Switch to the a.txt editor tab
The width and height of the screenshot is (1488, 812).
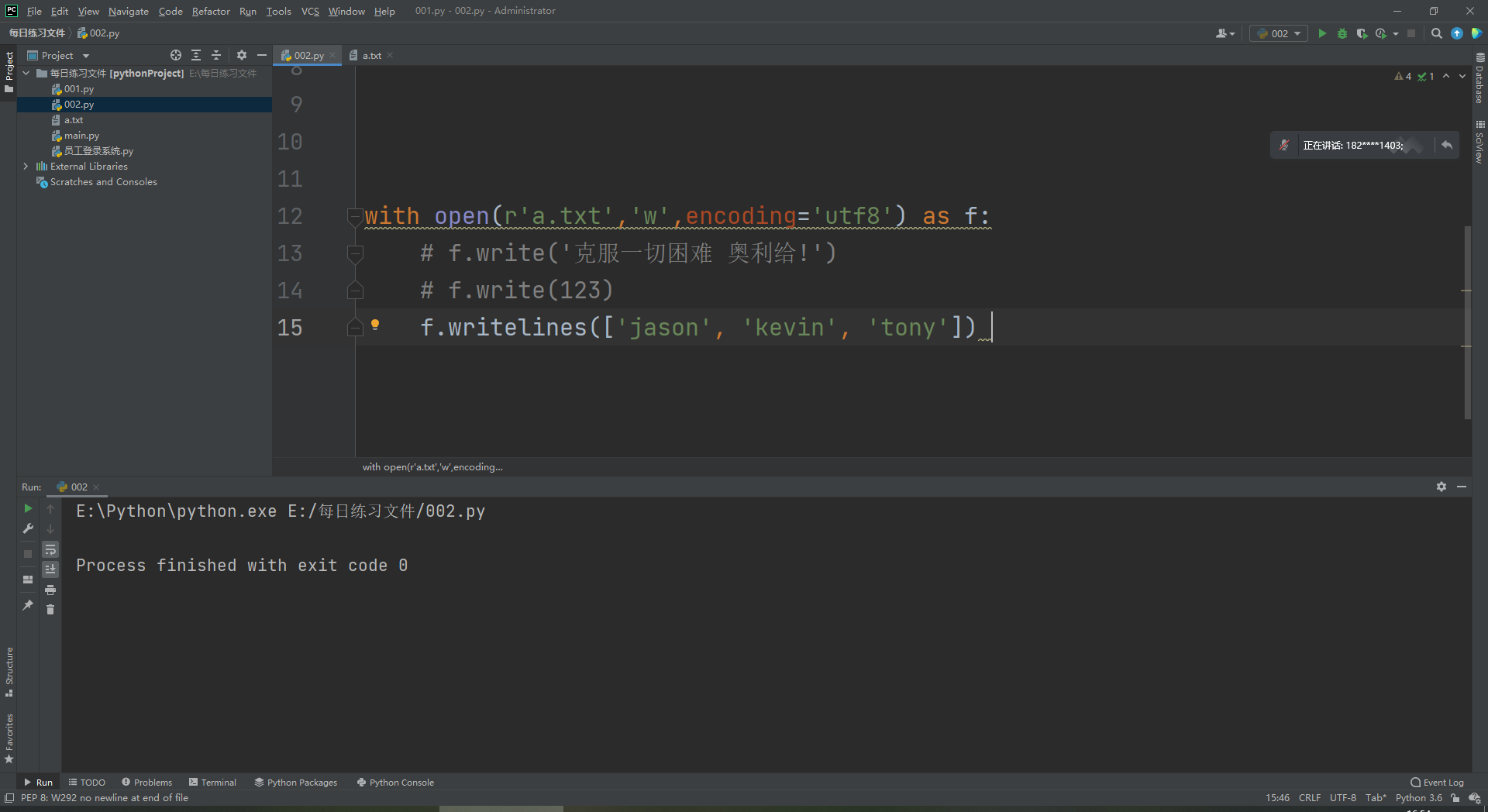tap(372, 55)
